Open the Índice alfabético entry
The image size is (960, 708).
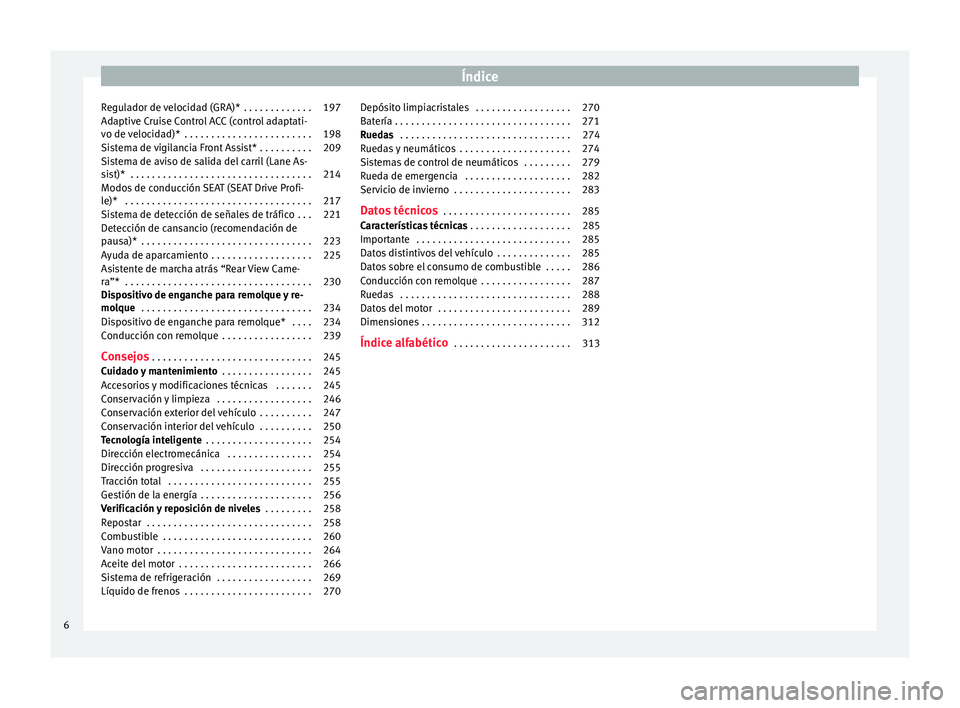(x=404, y=343)
